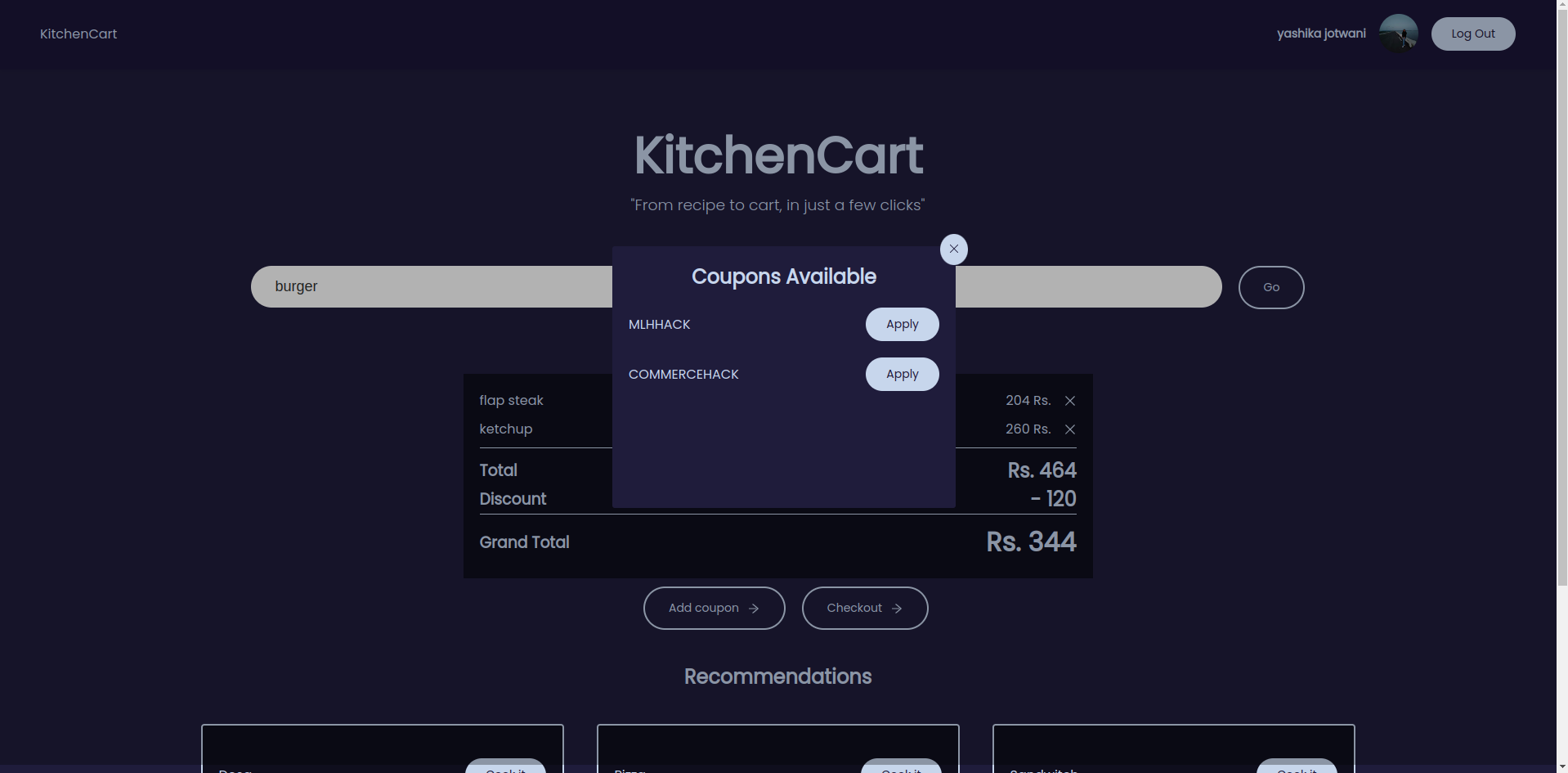Click the up arrow on the page scrollbar
Screen dimensions: 1568x773
[1561, 7]
